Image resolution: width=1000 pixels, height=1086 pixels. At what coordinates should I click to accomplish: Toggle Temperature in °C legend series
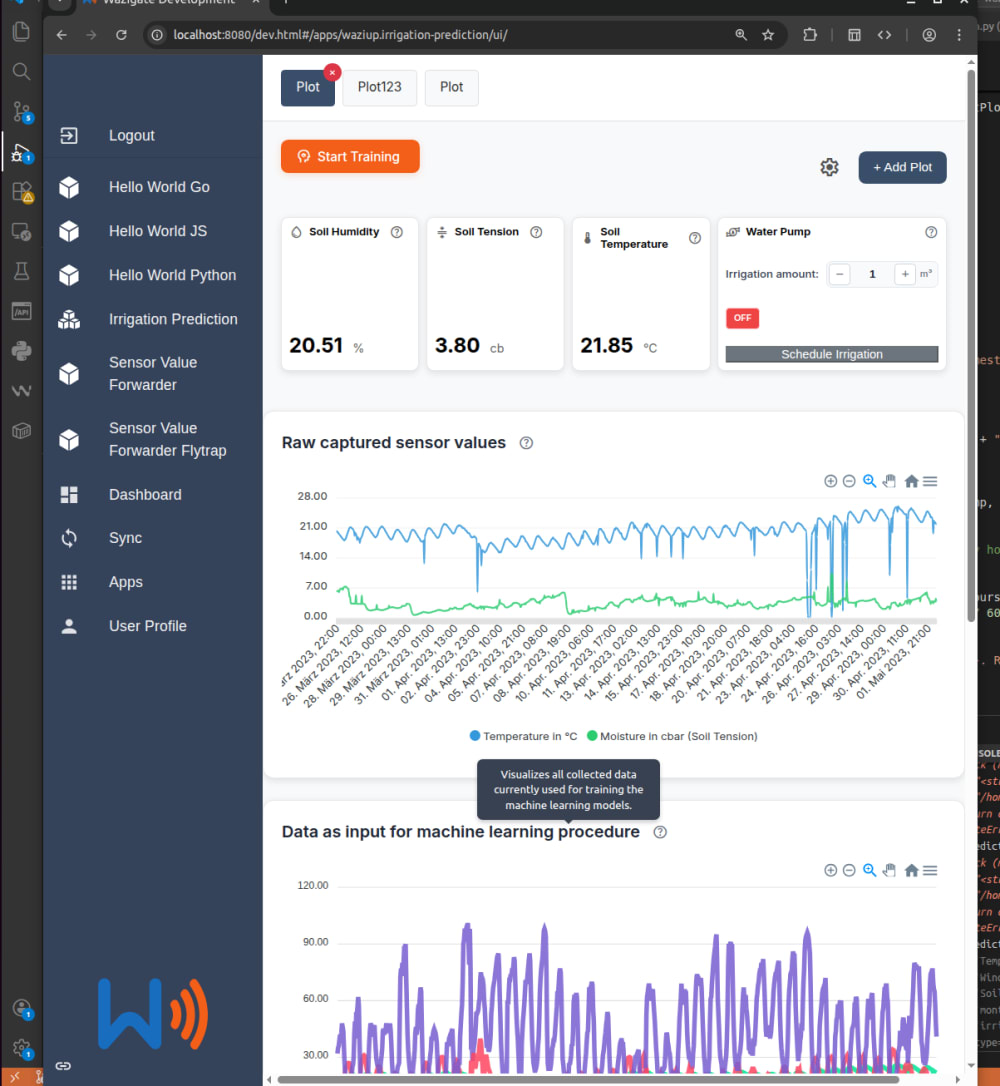click(x=524, y=736)
